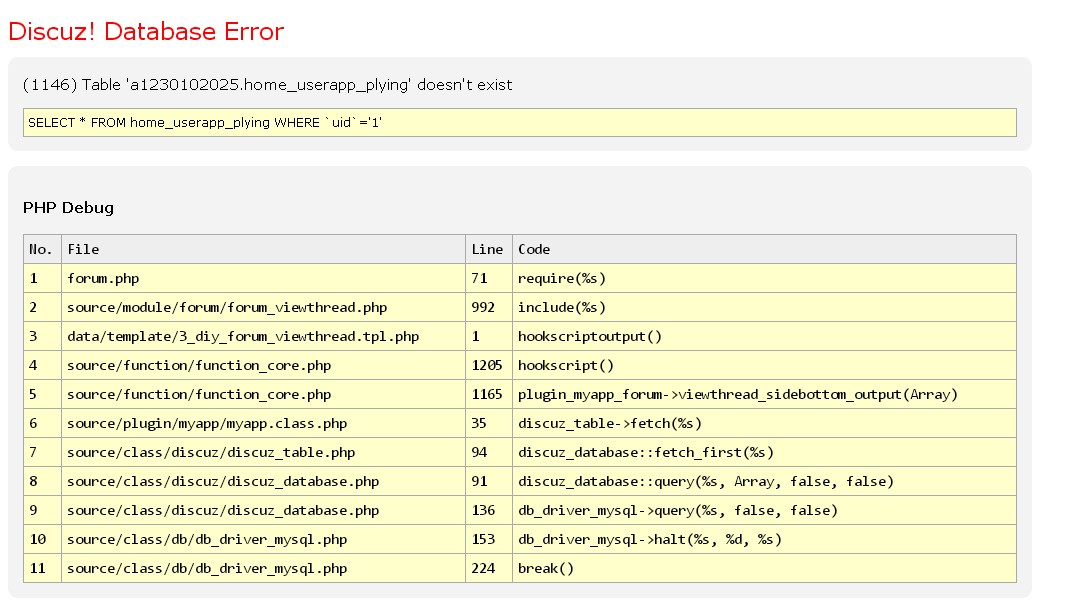The image size is (1086, 608).
Task: Select the myapp.class.php file path
Action: click(x=207, y=423)
